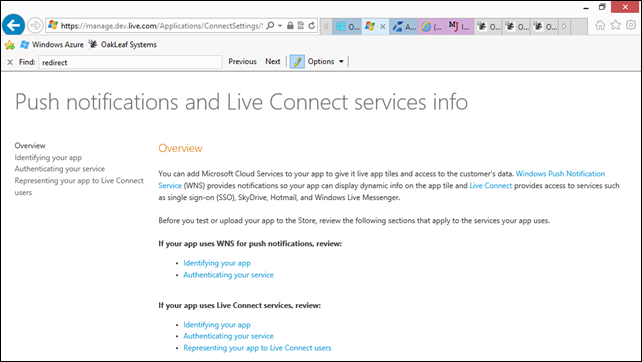Switch to the third OakLeaf tab
This screenshot has width=642, height=362.
(x=545, y=27)
